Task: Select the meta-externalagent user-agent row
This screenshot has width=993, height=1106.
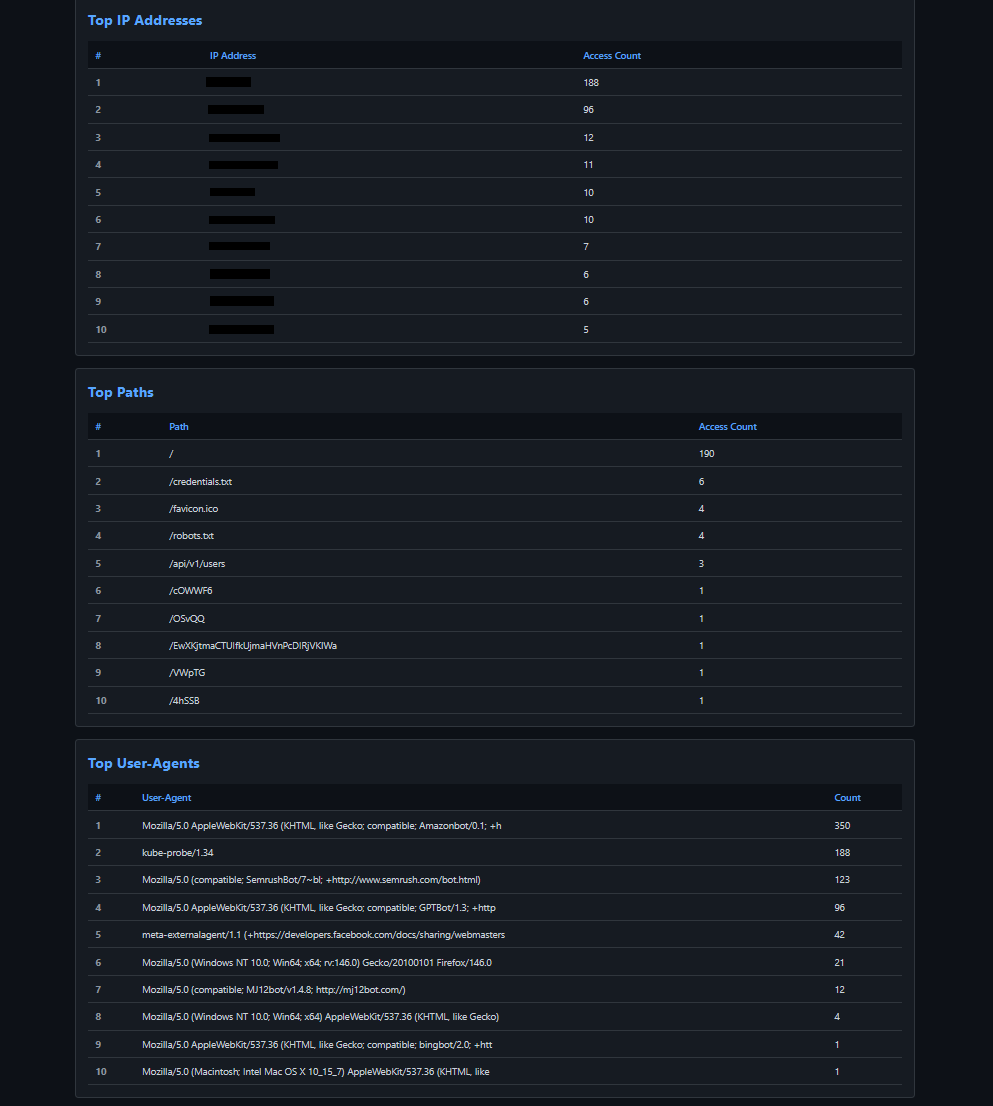Action: (x=322, y=934)
